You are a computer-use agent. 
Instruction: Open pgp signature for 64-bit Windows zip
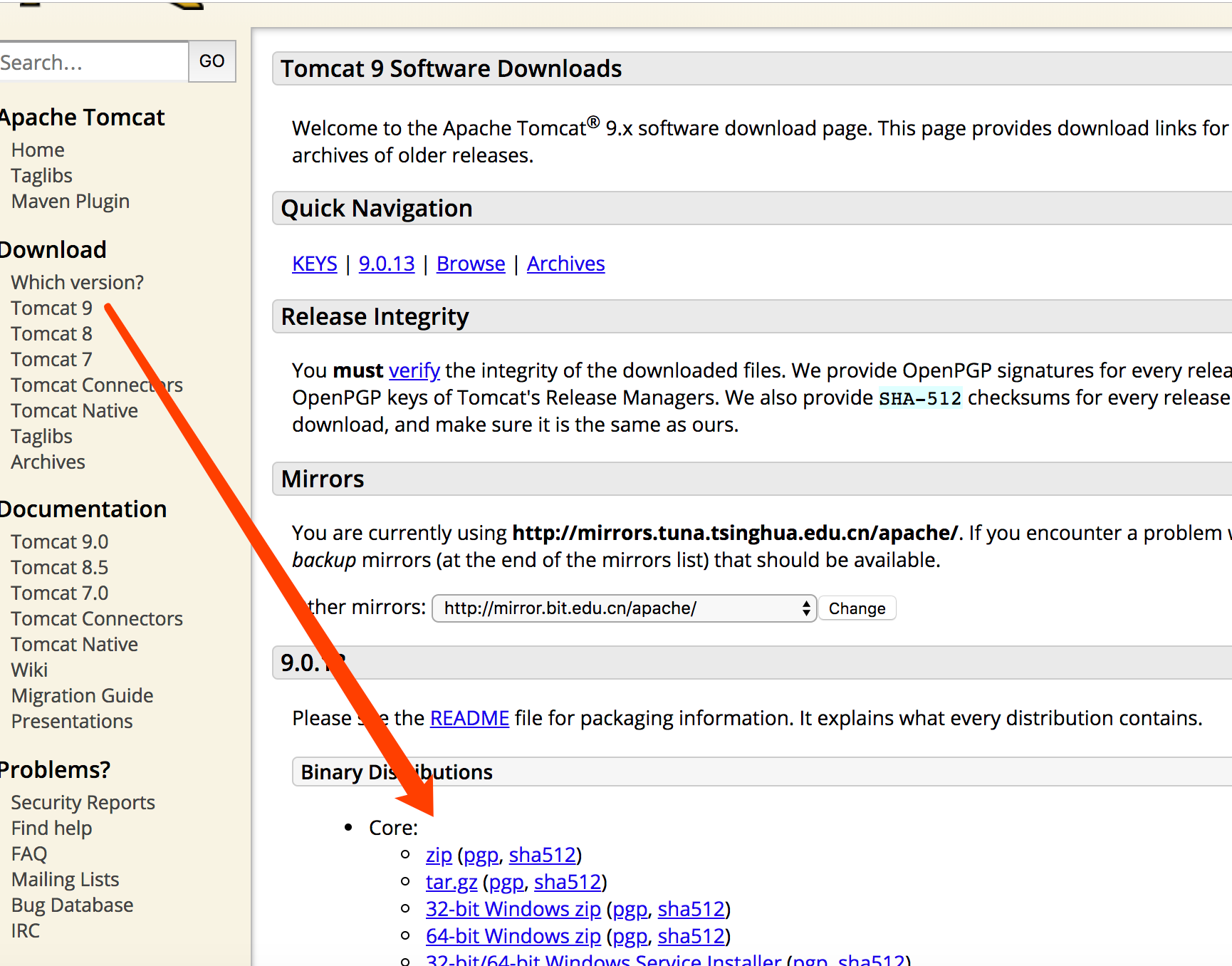(631, 937)
